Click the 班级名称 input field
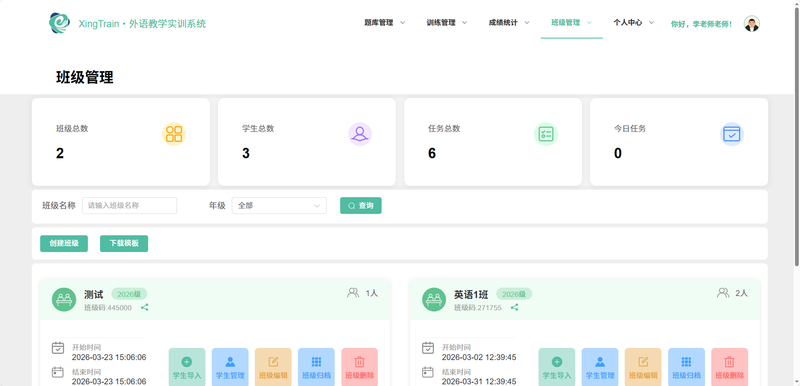This screenshot has height=386, width=800. click(x=130, y=205)
